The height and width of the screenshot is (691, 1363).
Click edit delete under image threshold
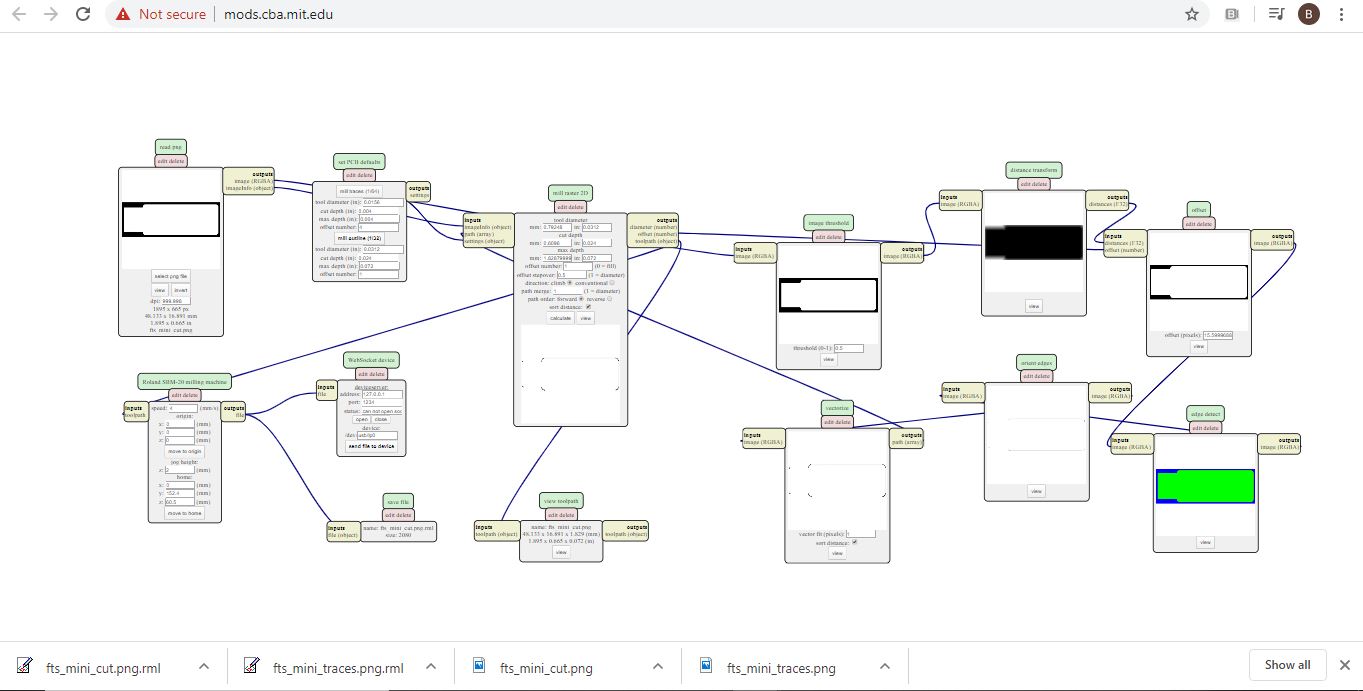[829, 236]
